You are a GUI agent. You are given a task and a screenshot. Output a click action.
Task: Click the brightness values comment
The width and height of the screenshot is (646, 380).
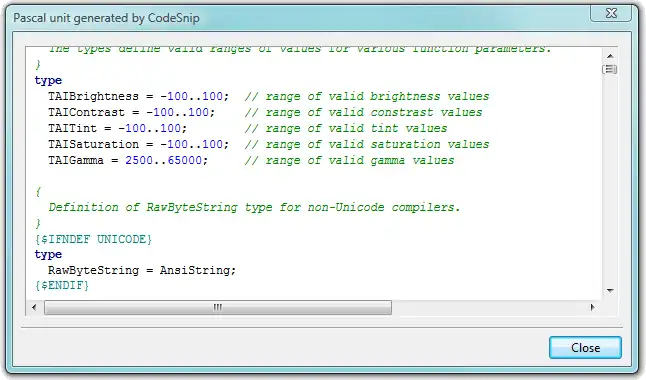(367, 96)
